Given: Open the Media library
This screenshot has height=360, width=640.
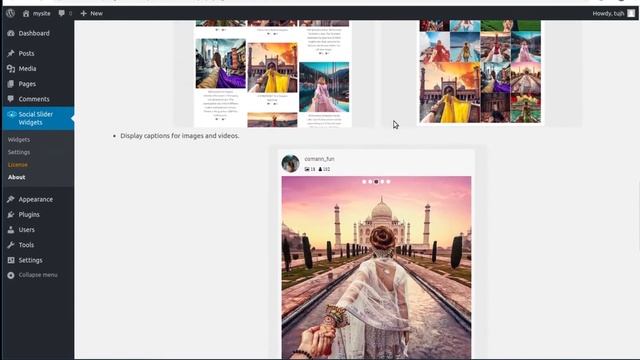Looking at the screenshot, I should click(27, 69).
